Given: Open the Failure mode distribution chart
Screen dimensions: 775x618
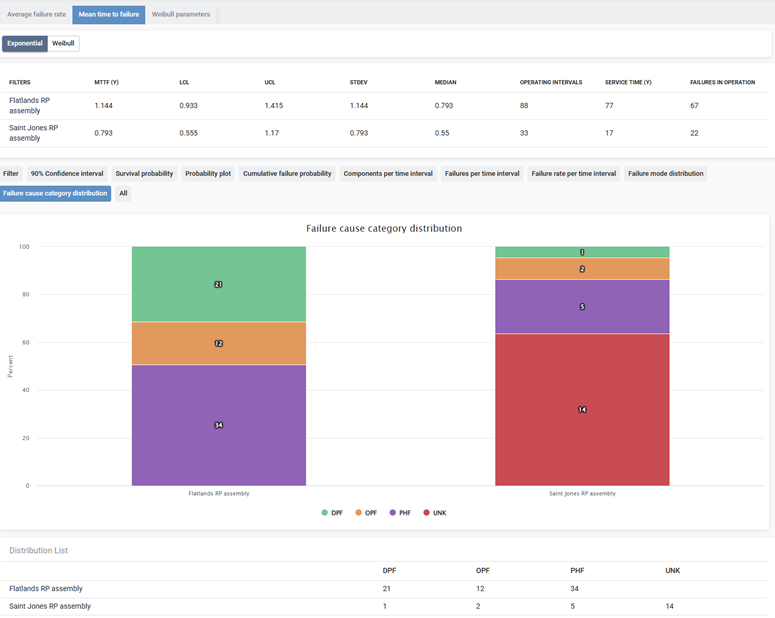Looking at the screenshot, I should 666,173.
